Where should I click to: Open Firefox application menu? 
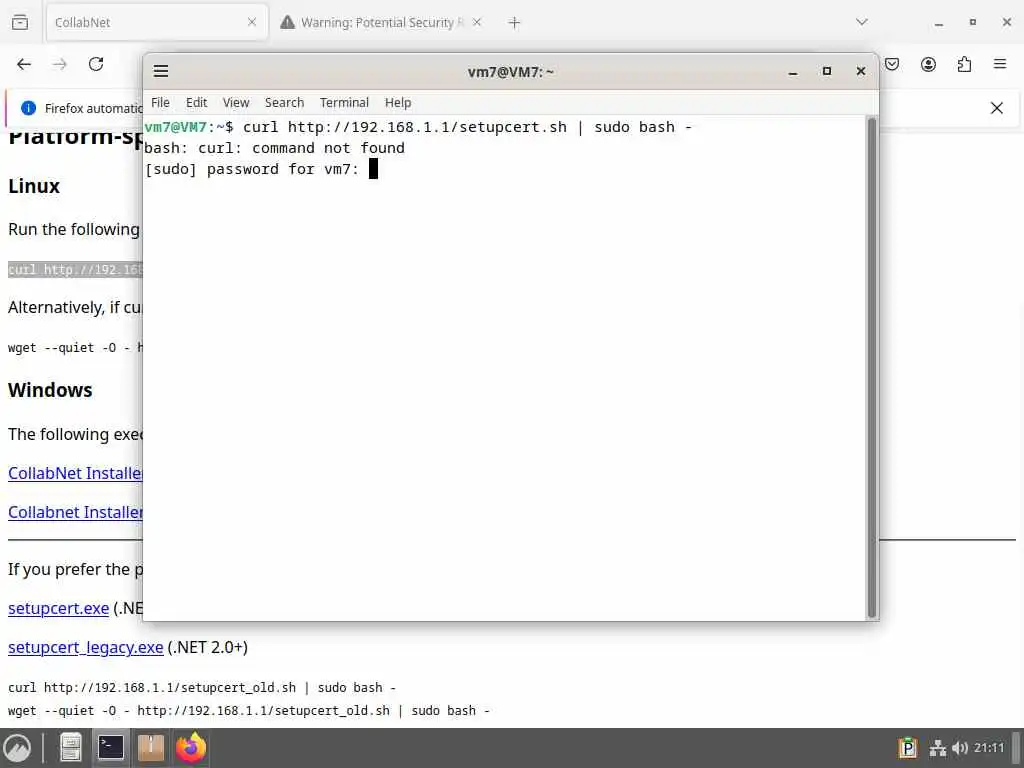click(x=1000, y=64)
